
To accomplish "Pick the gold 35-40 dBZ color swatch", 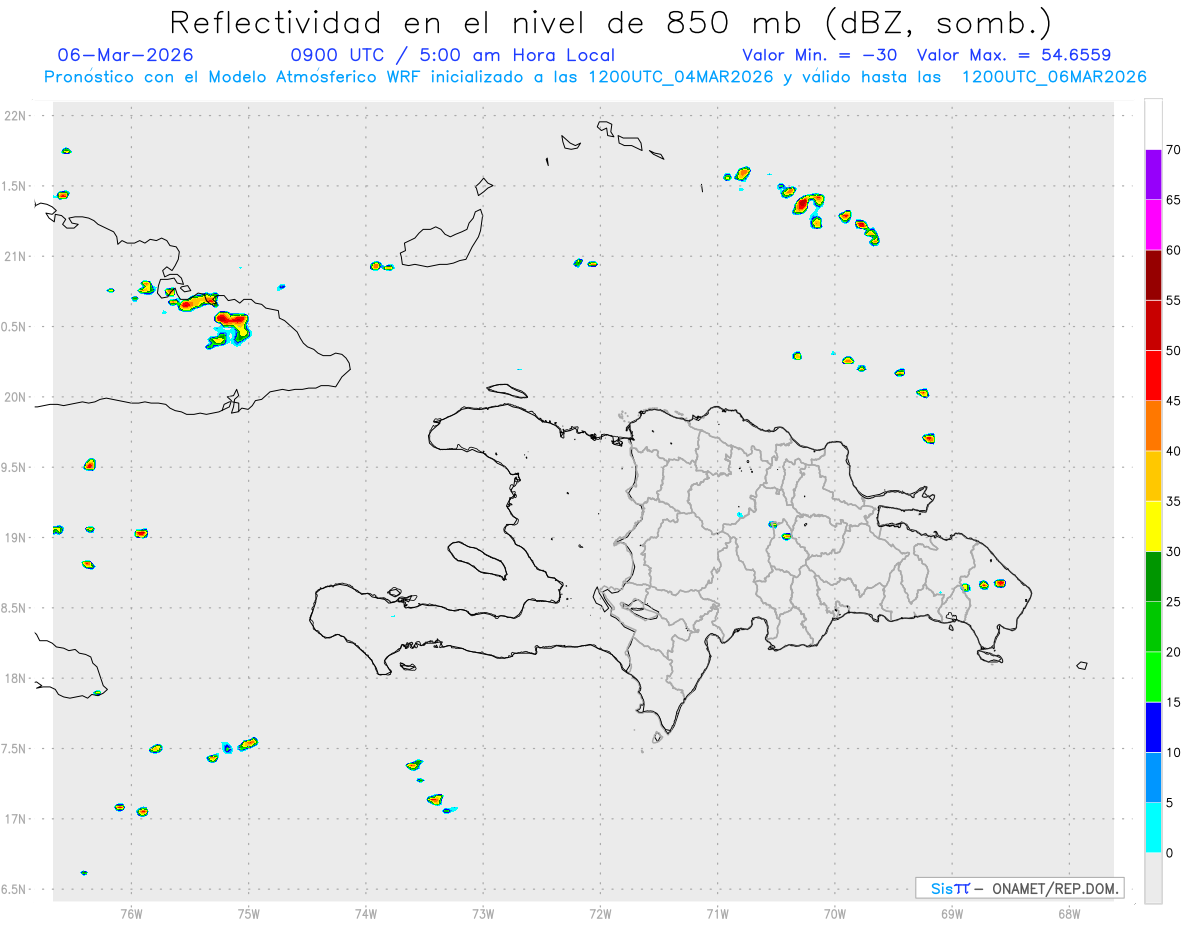I will [1153, 476].
